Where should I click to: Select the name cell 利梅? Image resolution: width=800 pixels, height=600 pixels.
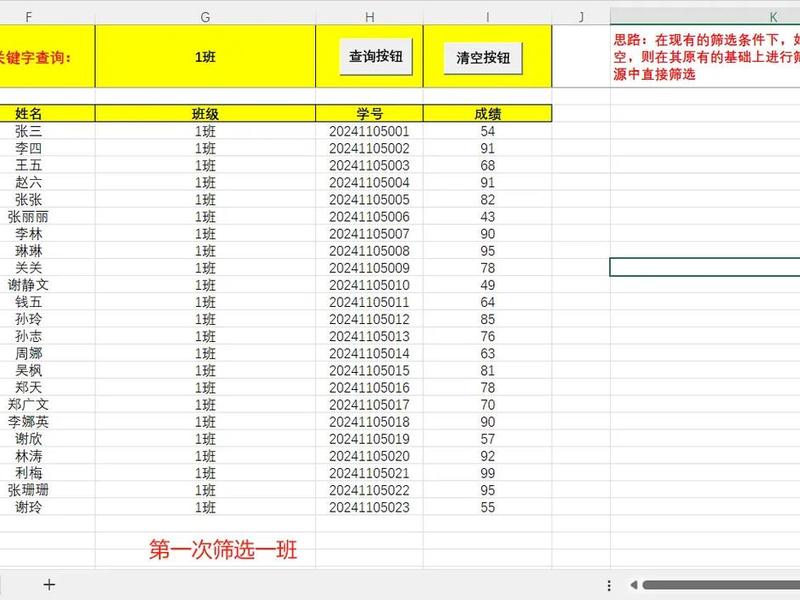pyautogui.click(x=47, y=473)
